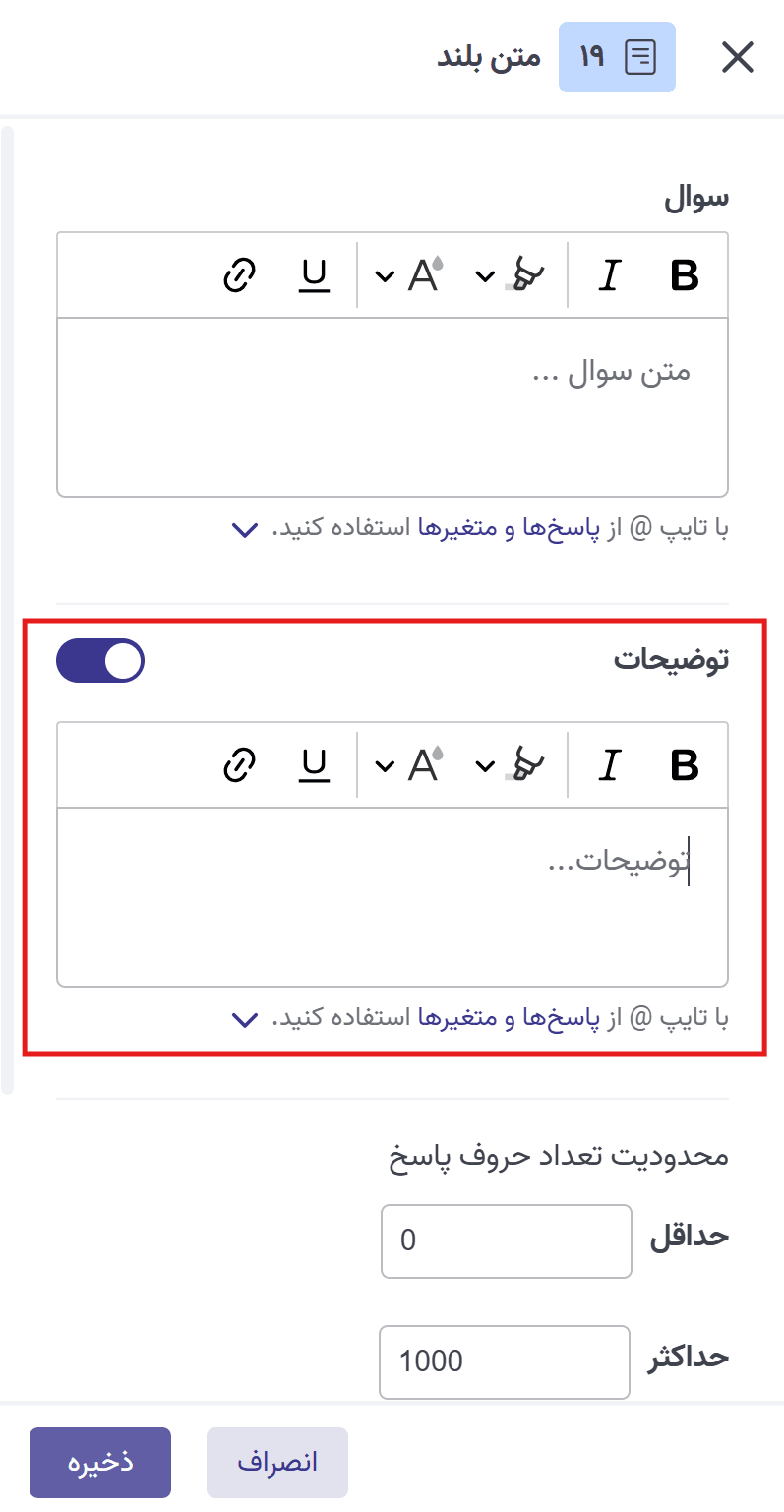Open the font color dropdown in question toolbar
This screenshot has width=784, height=1512.
pos(385,275)
